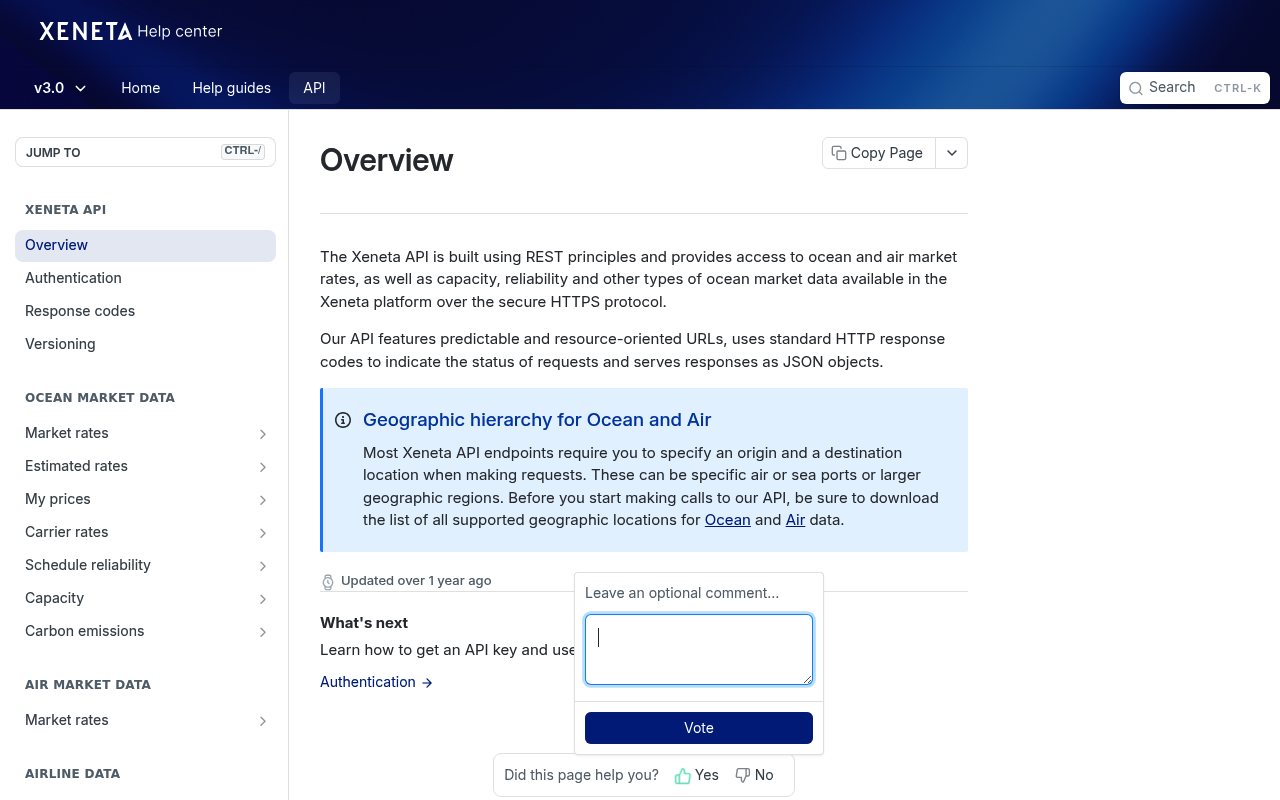Click the OCEAN MARKET DATA section header
The width and height of the screenshot is (1280, 800).
point(100,398)
